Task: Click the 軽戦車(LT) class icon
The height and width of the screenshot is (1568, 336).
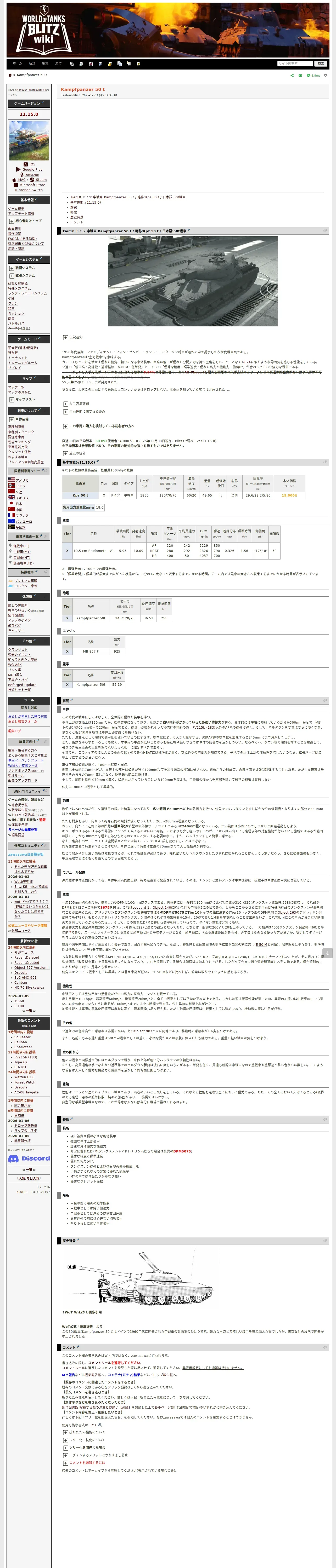Action: 10,546
